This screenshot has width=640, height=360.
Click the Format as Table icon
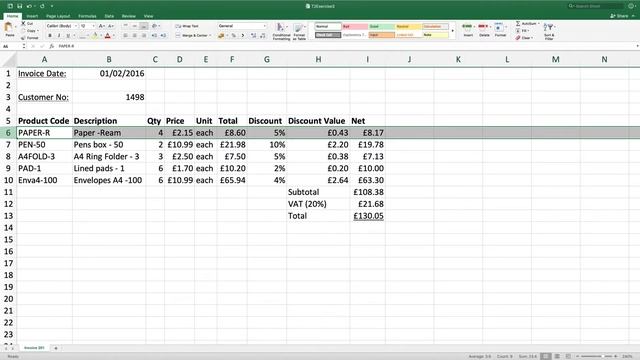click(299, 28)
